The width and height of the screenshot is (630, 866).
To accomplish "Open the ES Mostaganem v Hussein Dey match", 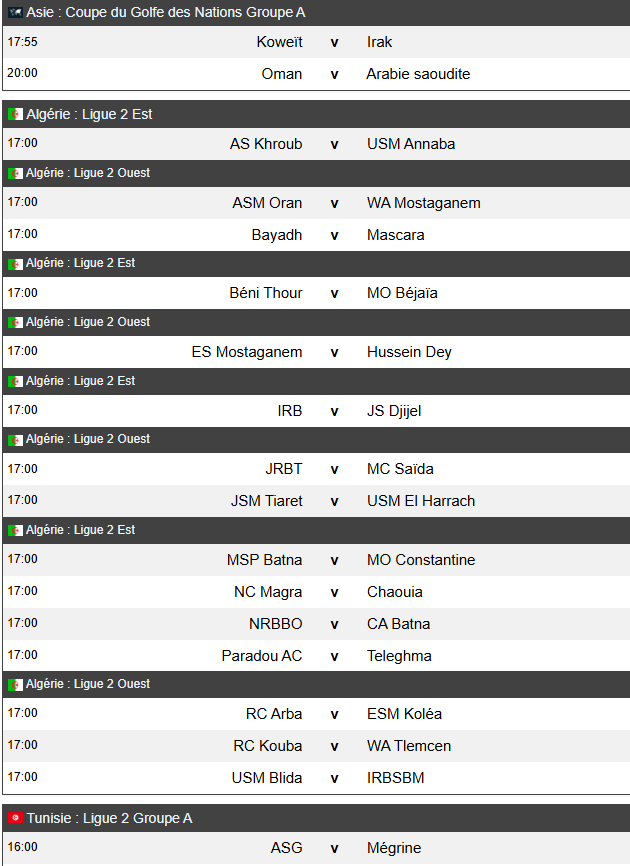I will click(x=316, y=352).
